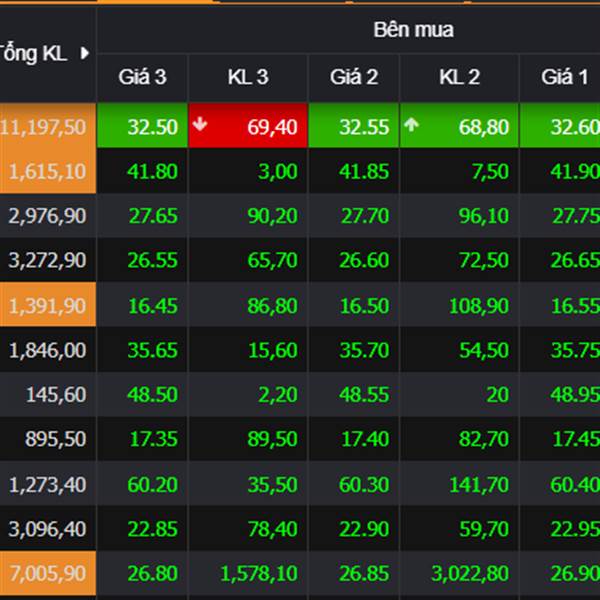Select the orange 7,005,90 total volume cell
Image resolution: width=600 pixels, height=600 pixels.
(46, 573)
